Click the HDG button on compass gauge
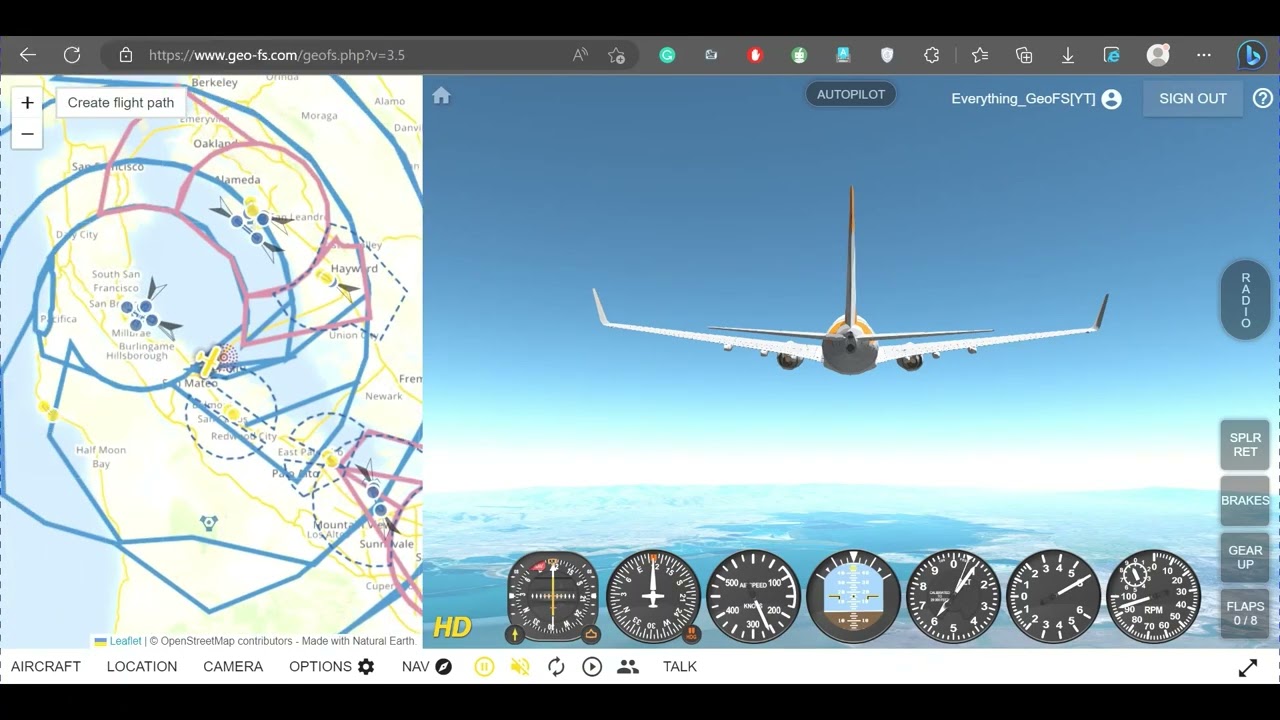This screenshot has width=1280, height=720. pos(691,633)
